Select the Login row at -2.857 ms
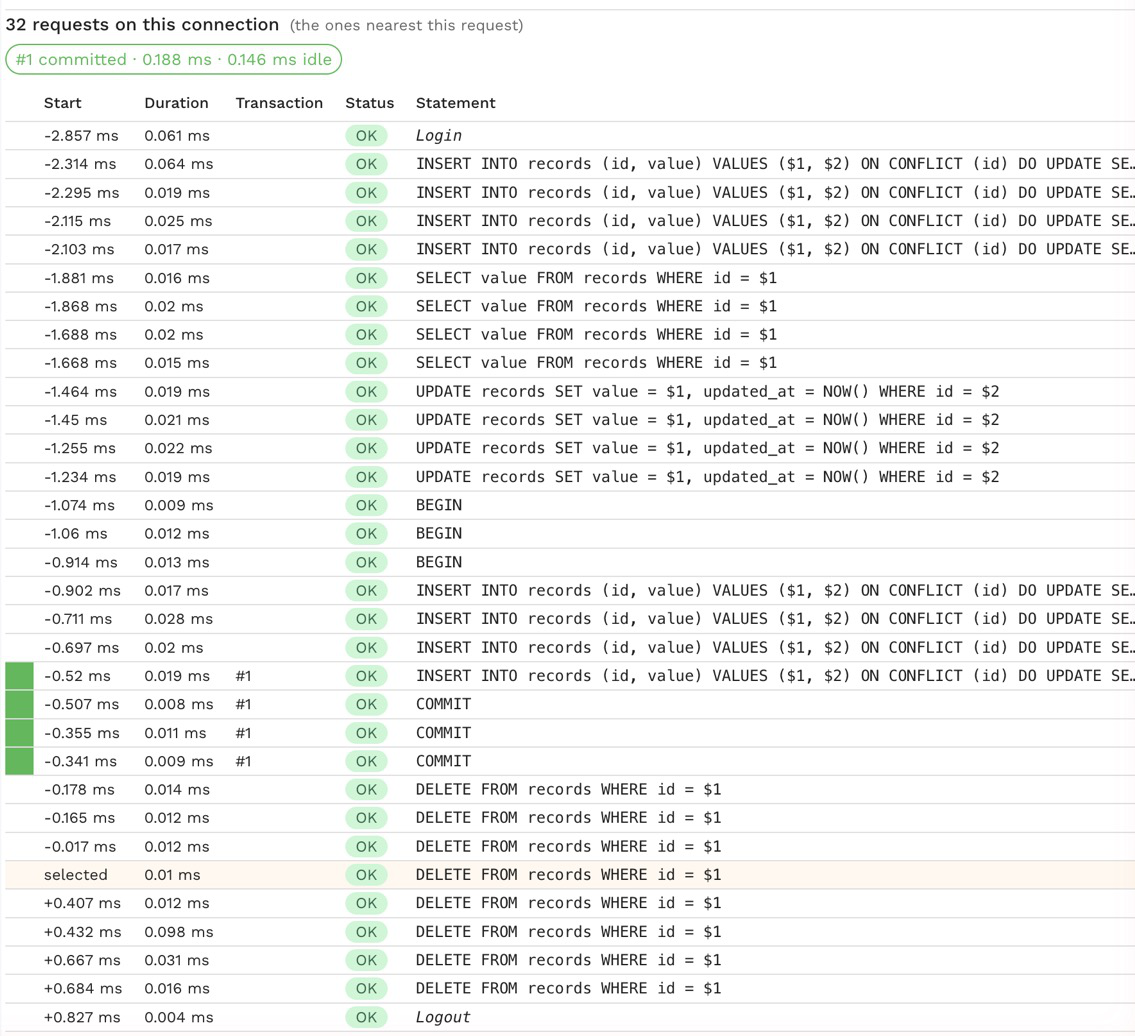 coord(570,135)
